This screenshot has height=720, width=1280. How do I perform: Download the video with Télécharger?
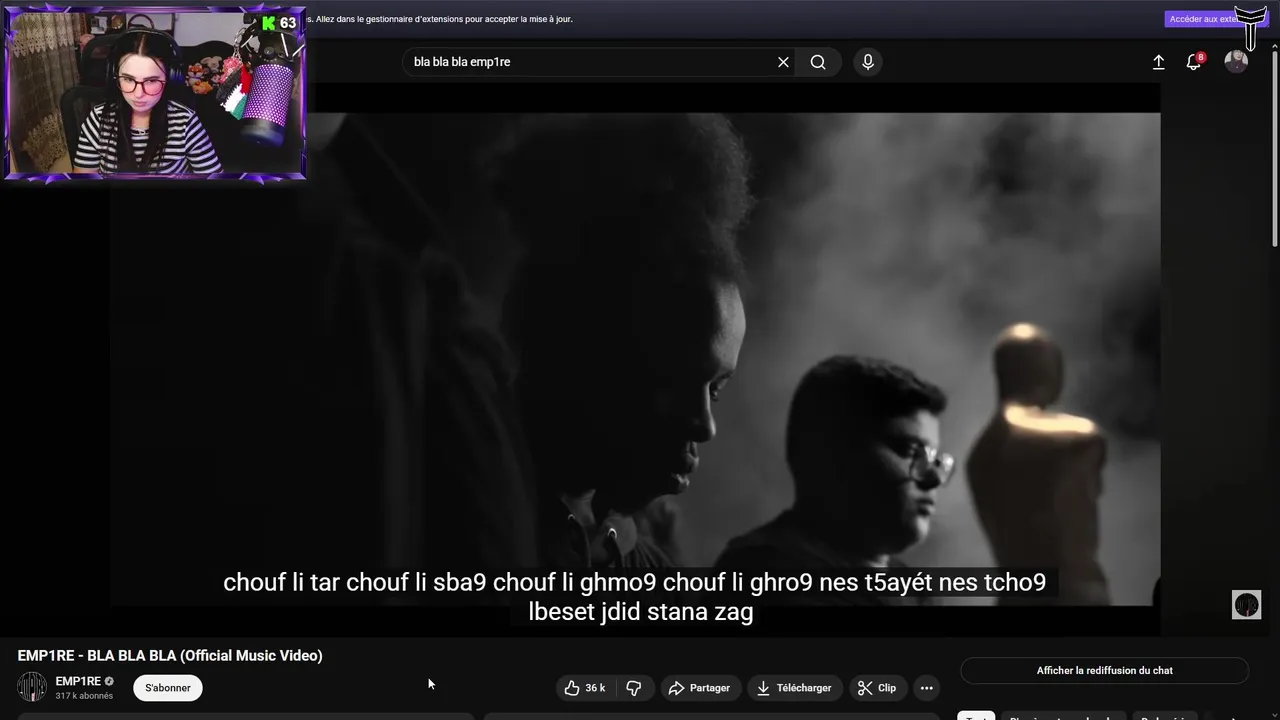click(x=794, y=688)
